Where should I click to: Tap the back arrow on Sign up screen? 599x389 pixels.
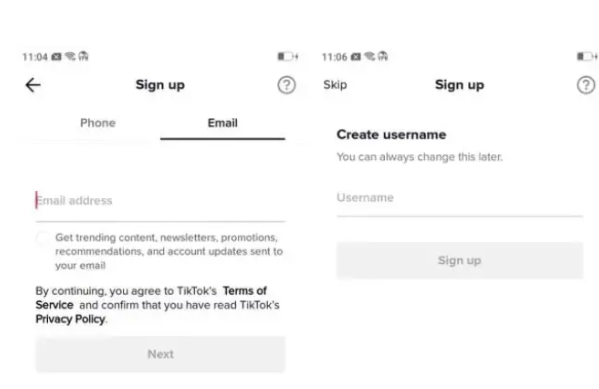coord(33,85)
